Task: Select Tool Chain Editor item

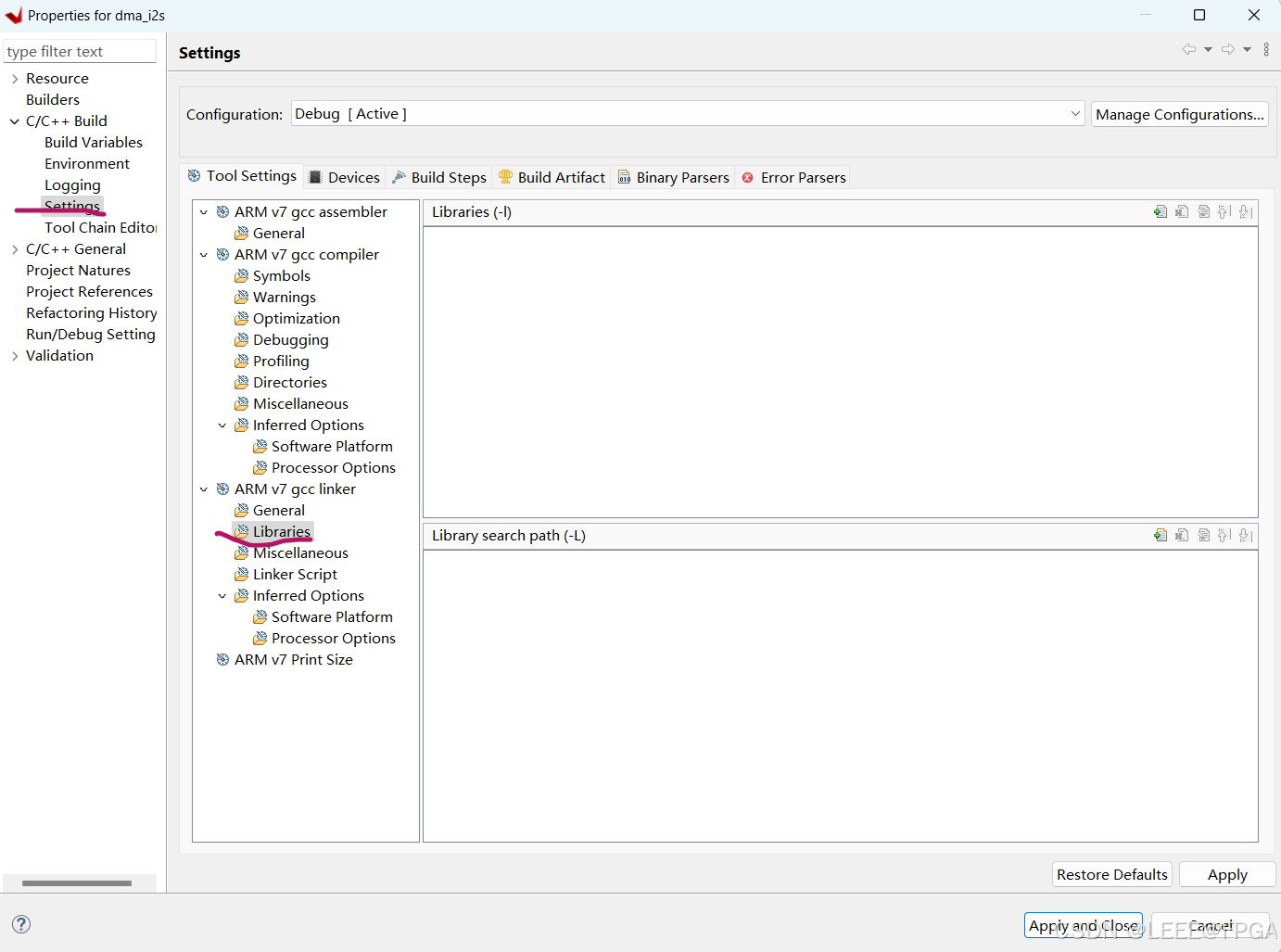Action: click(x=100, y=228)
